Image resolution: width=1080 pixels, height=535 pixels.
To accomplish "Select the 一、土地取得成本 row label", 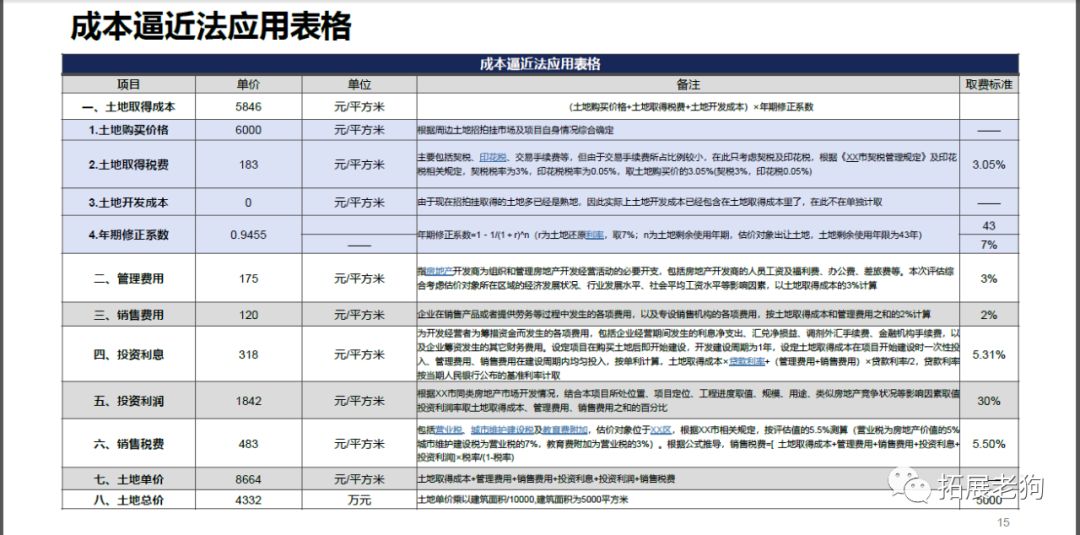I will coord(129,107).
